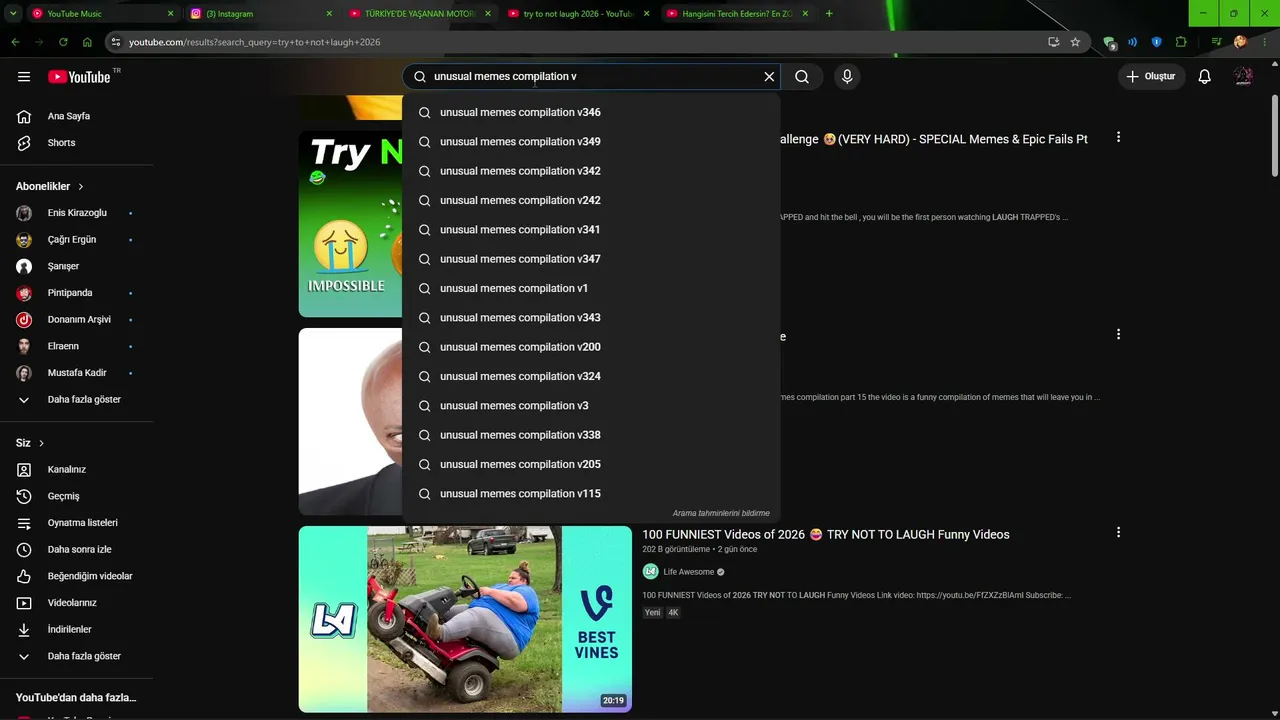This screenshot has height=720, width=1280.
Task: Open Mustafa Kadir channel
Action: 76,373
